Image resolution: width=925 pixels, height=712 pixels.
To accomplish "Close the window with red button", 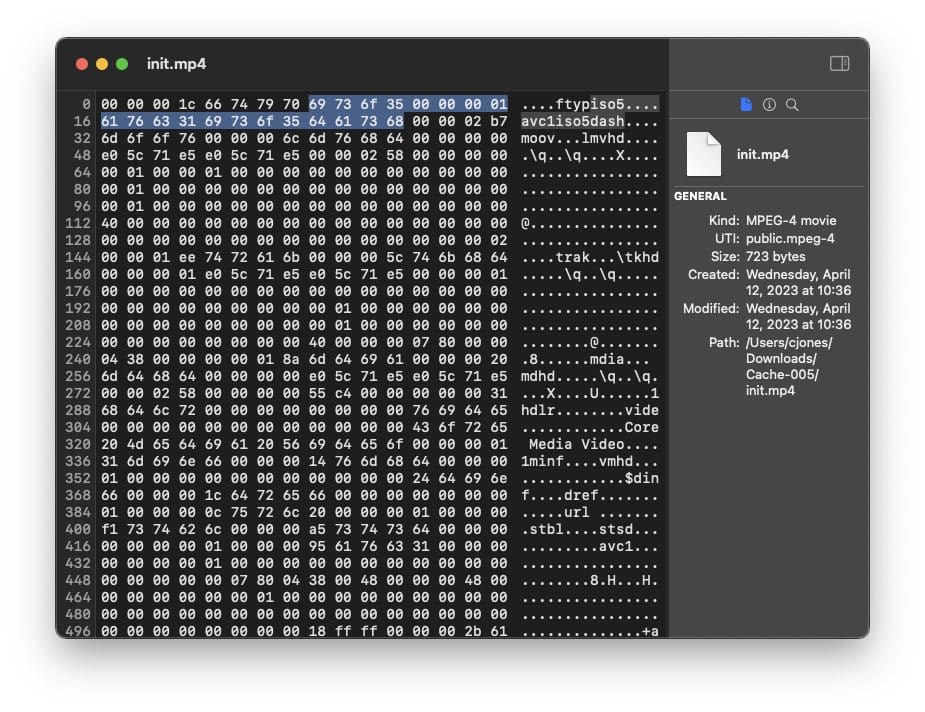I will pyautogui.click(x=82, y=64).
